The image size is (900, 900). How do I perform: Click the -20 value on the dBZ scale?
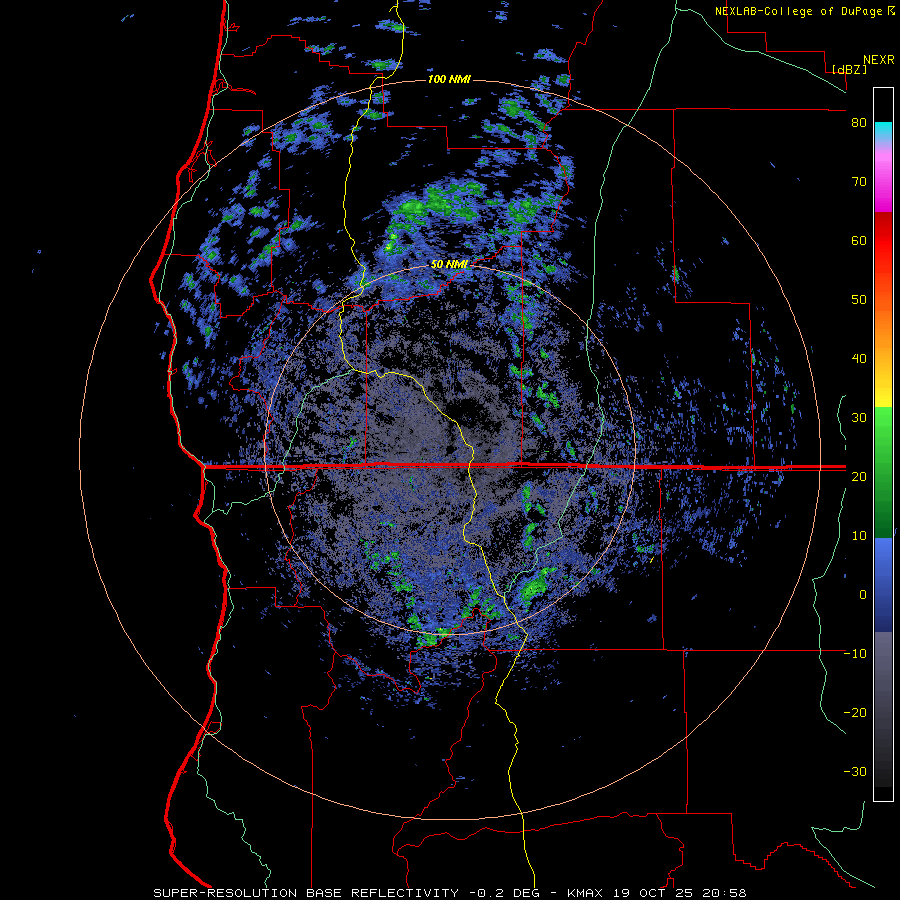[x=855, y=713]
